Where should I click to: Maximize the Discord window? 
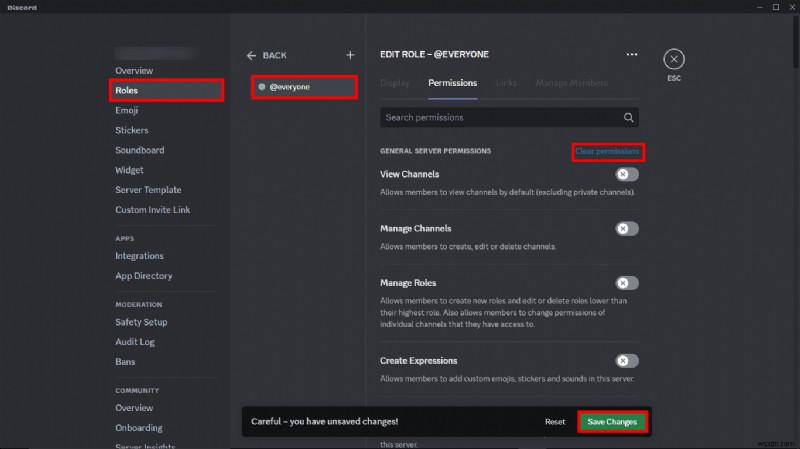776,7
